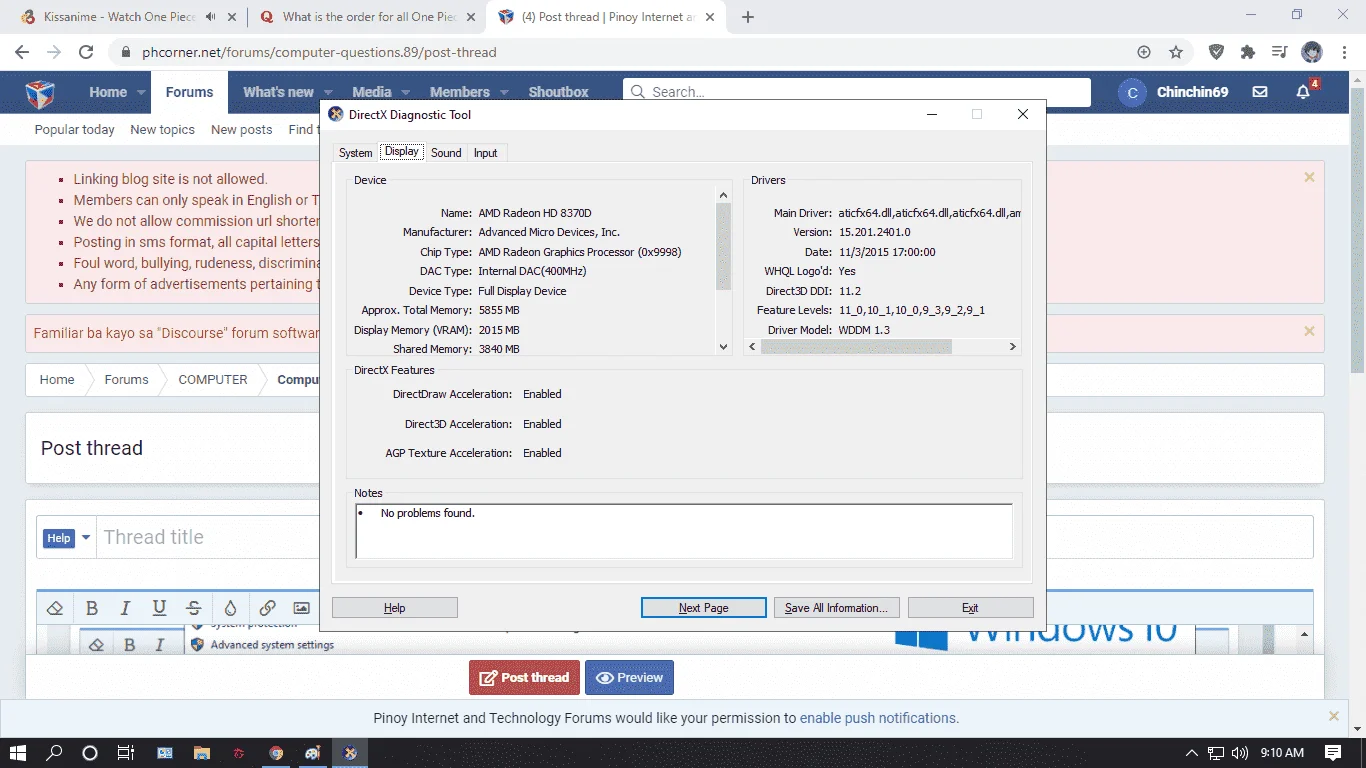Screen dimensions: 1366x768
Task: Preview the thread with Preview button
Action: 630,677
